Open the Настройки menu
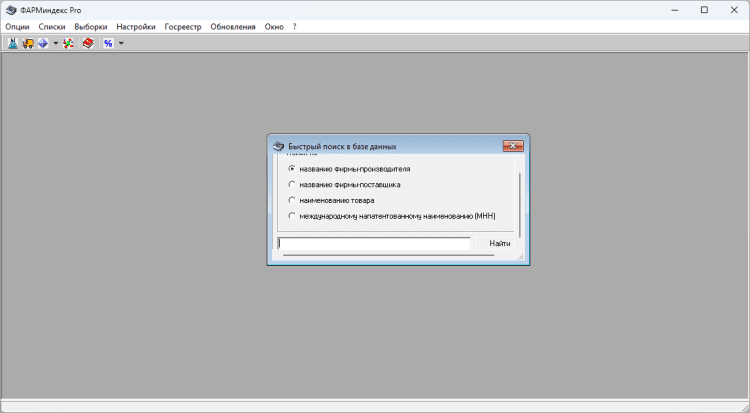Image resolution: width=750 pixels, height=413 pixels. click(x=136, y=27)
